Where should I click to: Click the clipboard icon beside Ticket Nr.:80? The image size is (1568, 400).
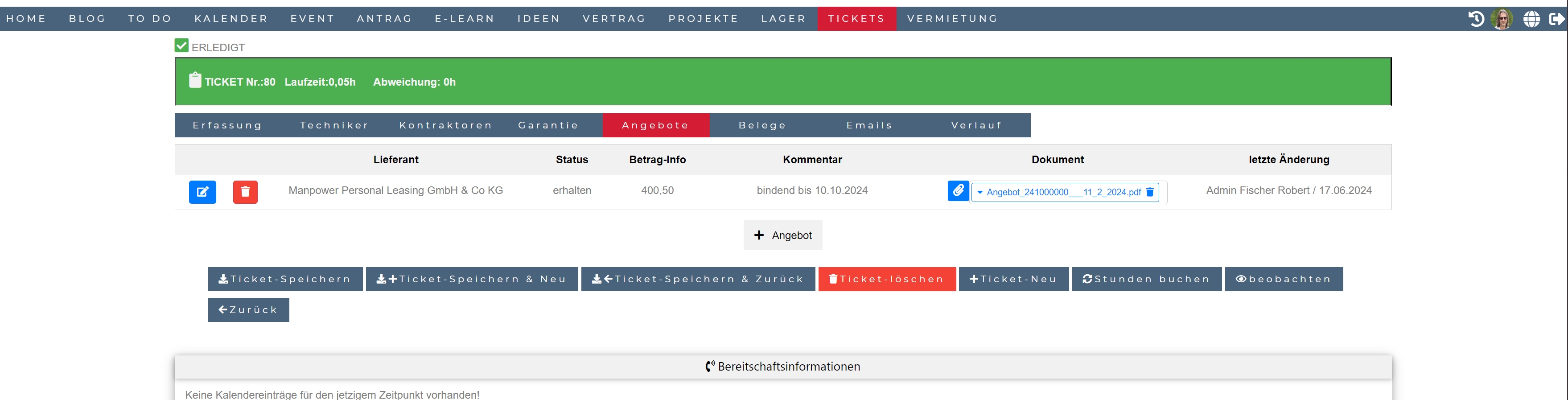195,80
